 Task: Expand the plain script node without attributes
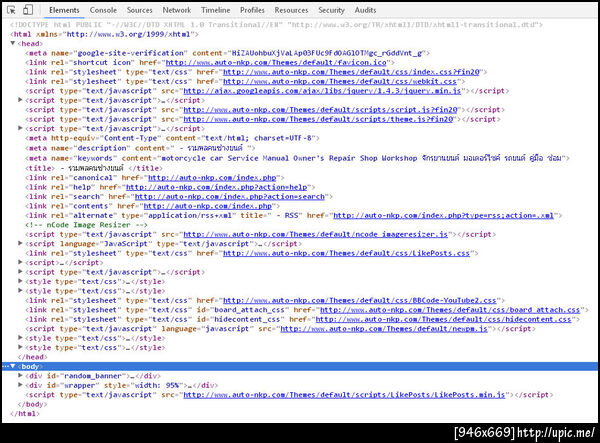pos(20,262)
